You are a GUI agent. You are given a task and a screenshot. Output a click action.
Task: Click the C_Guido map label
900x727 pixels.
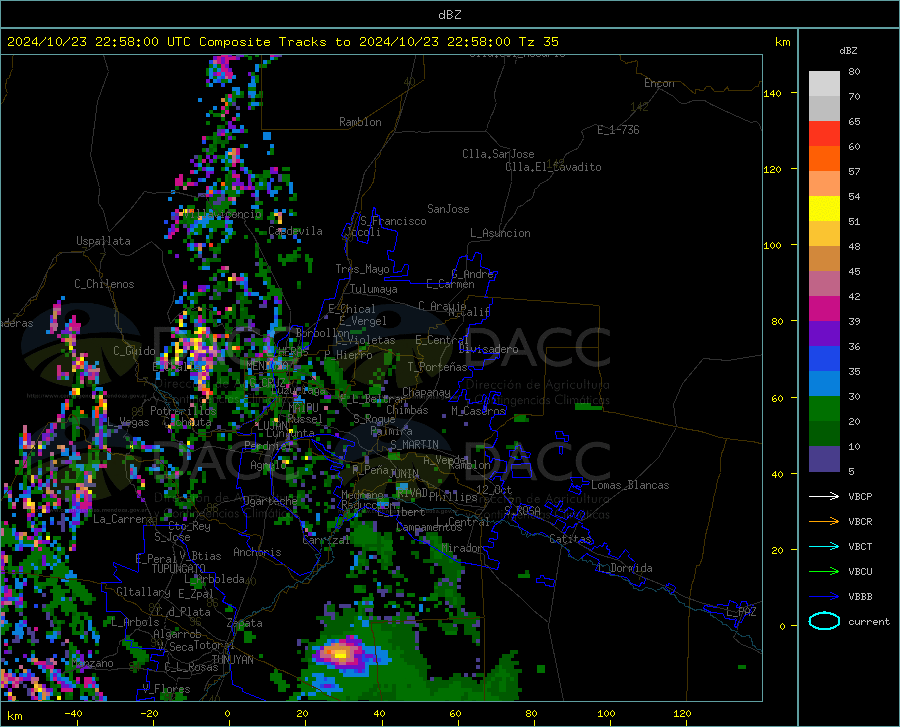pyautogui.click(x=134, y=351)
